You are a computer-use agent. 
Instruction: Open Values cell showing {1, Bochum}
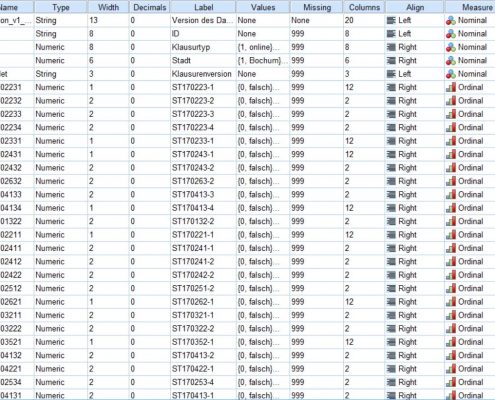263,61
